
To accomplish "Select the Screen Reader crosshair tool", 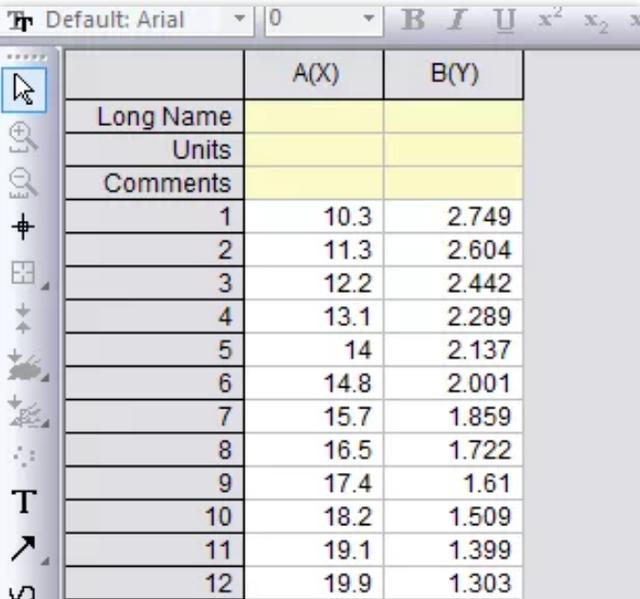I will click(x=23, y=227).
